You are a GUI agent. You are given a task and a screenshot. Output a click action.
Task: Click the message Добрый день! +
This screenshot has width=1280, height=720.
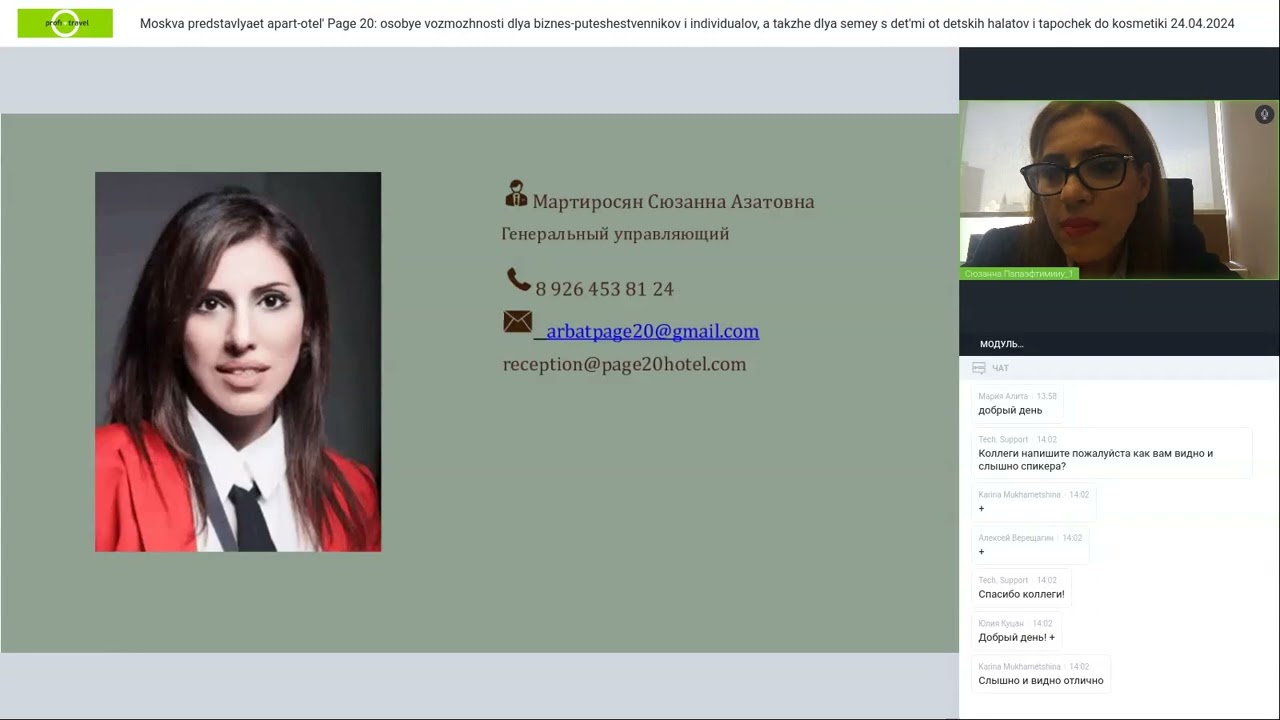point(1016,637)
